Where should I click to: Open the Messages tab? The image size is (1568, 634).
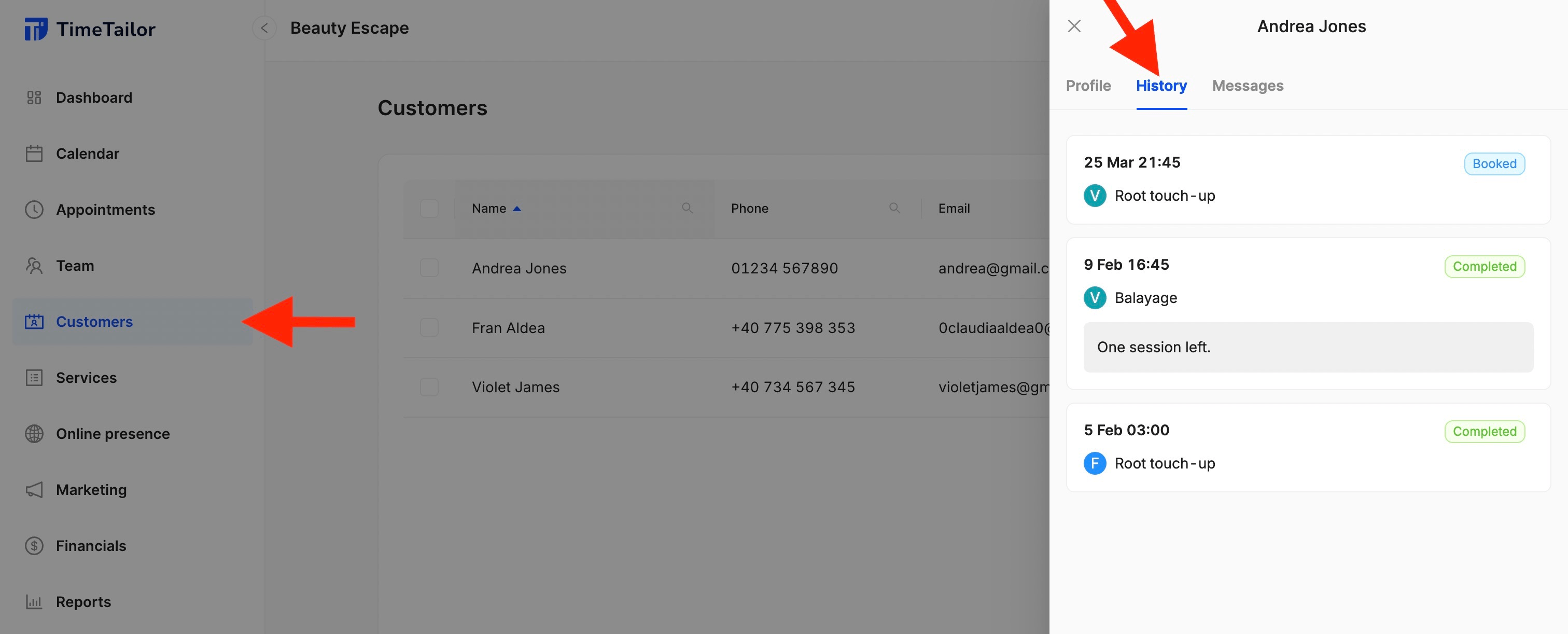pos(1247,85)
